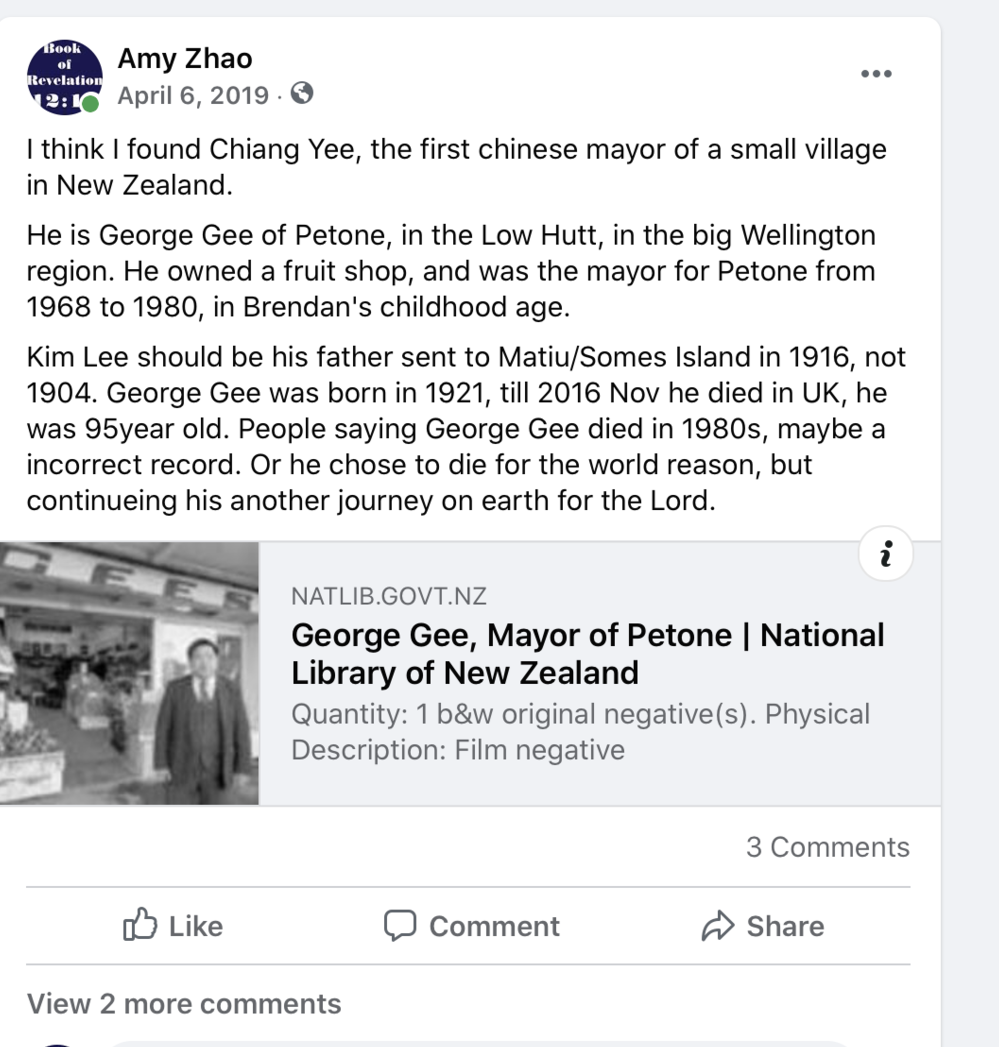This screenshot has width=999, height=1047.
Task: Expand View 2 more comments
Action: pos(184,1004)
